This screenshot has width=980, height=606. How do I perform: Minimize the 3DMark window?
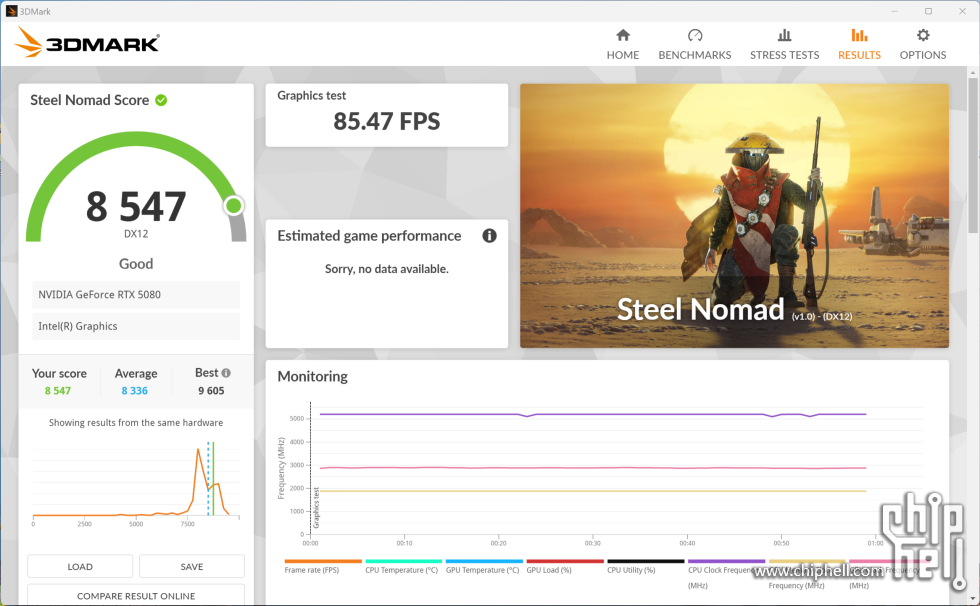pos(894,11)
